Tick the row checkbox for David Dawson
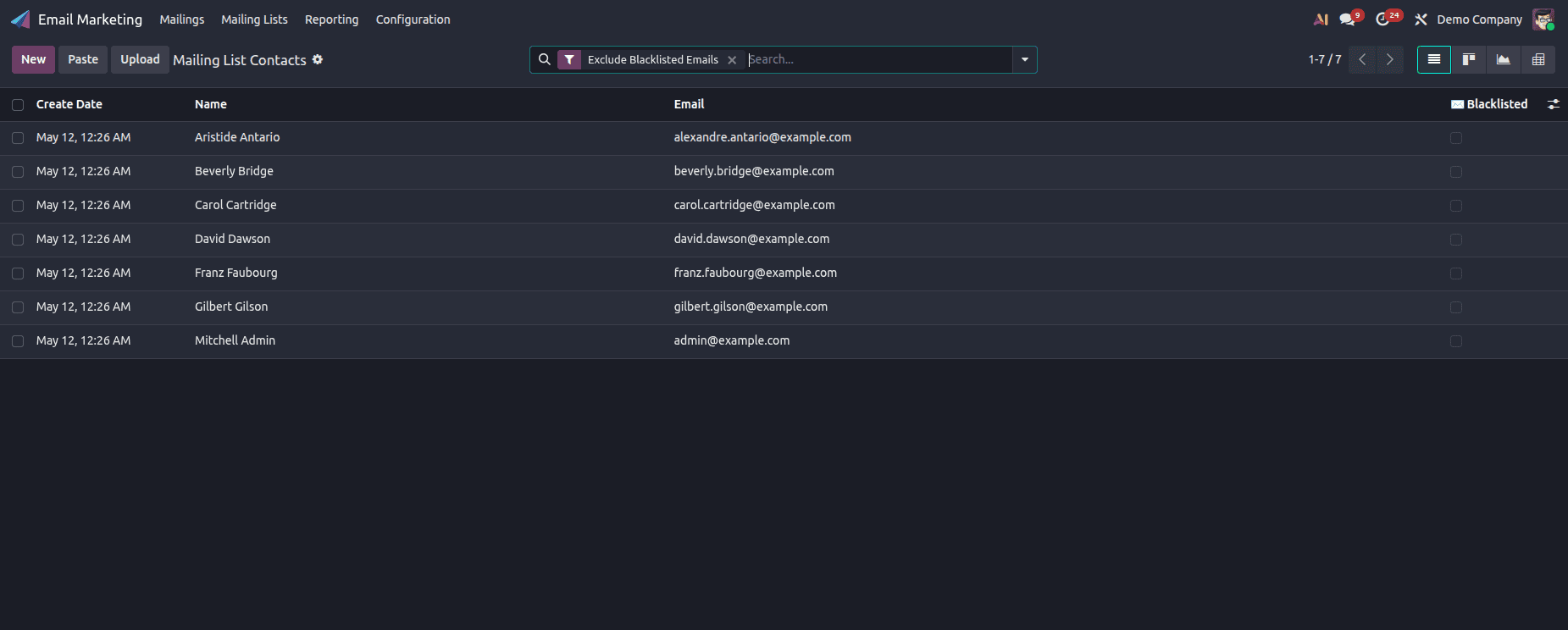 [x=18, y=240]
